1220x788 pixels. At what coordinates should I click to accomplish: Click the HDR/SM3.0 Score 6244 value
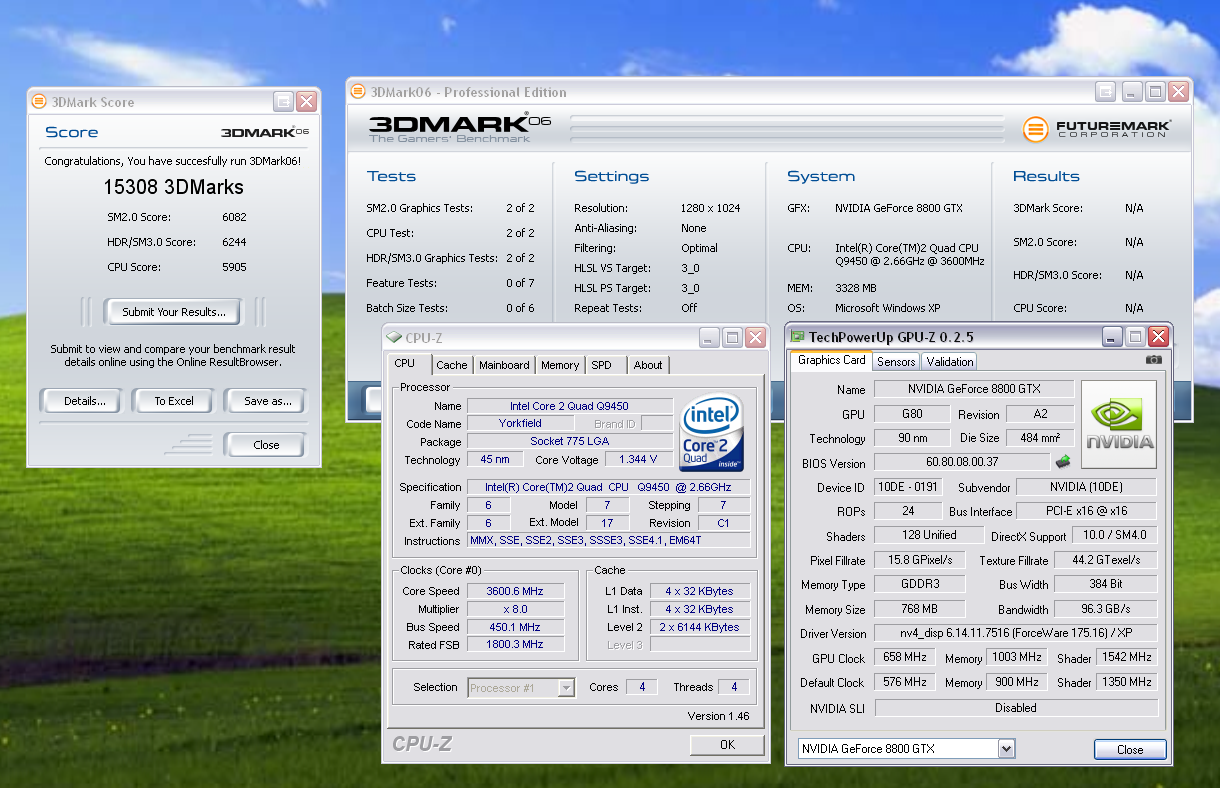click(x=234, y=242)
